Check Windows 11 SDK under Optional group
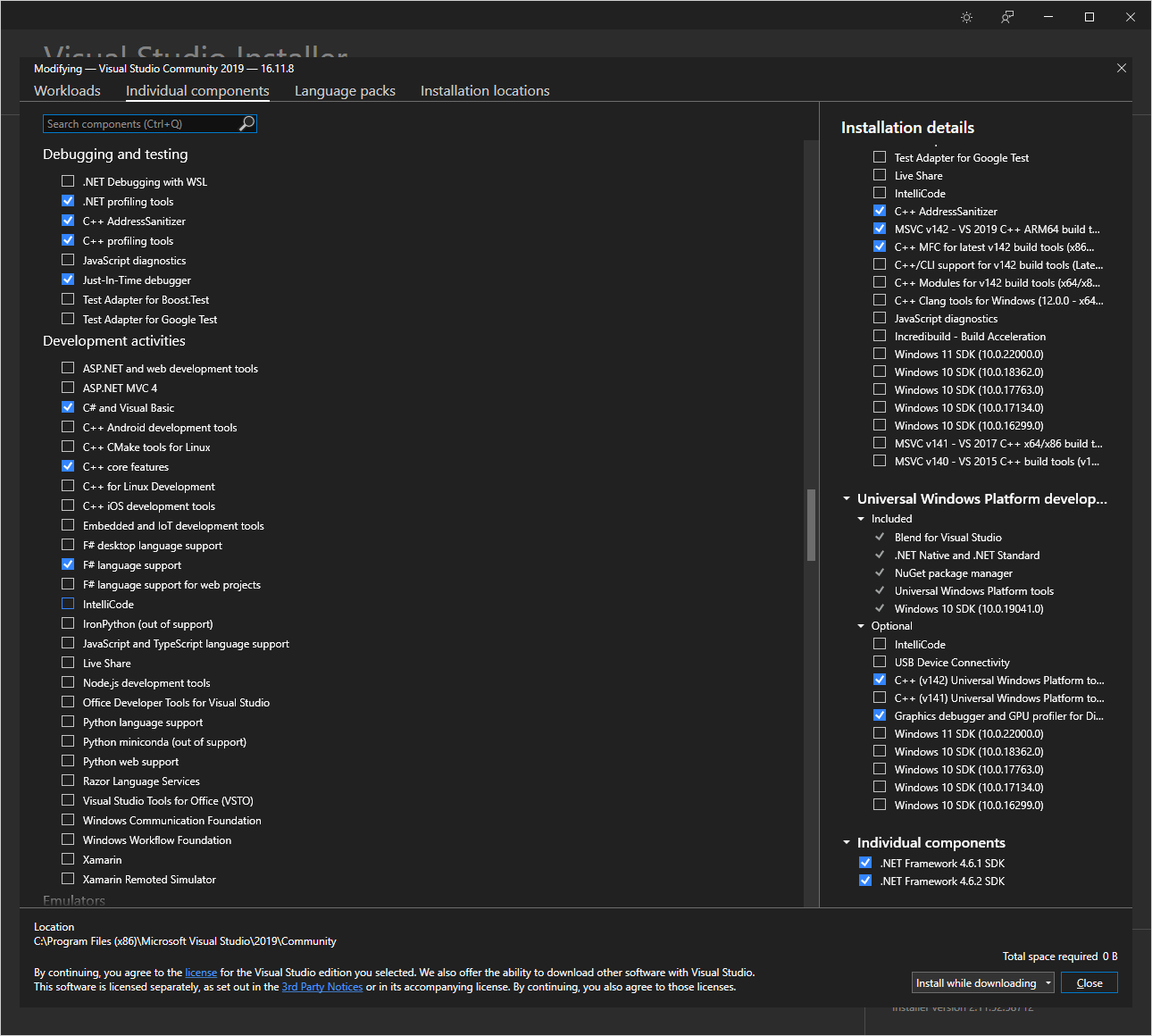Screen dimensions: 1152x1036 coord(880,733)
